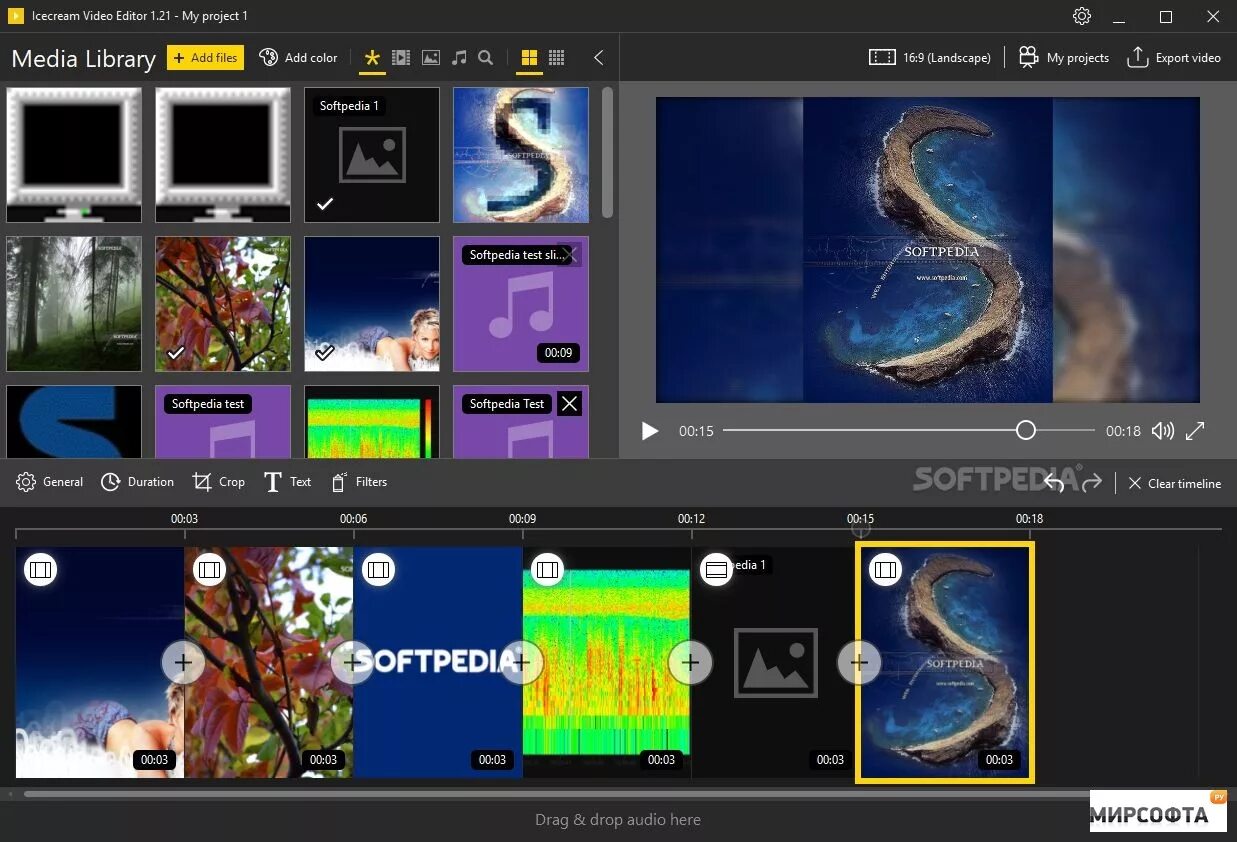Remove Softpedia Test audio item with X
Screen dimensions: 1237x842
(569, 404)
